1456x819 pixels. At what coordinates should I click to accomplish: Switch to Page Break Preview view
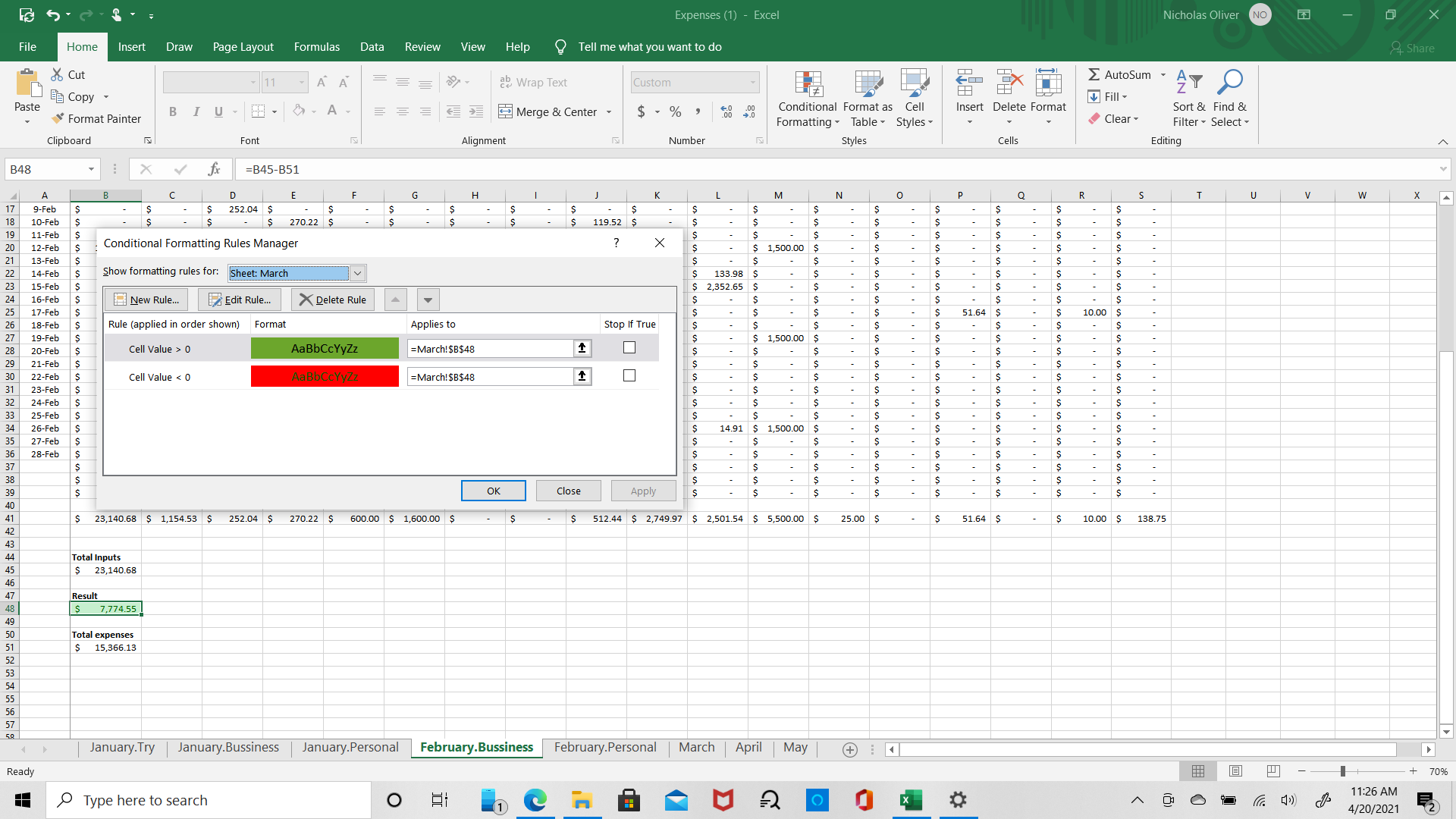(1272, 771)
